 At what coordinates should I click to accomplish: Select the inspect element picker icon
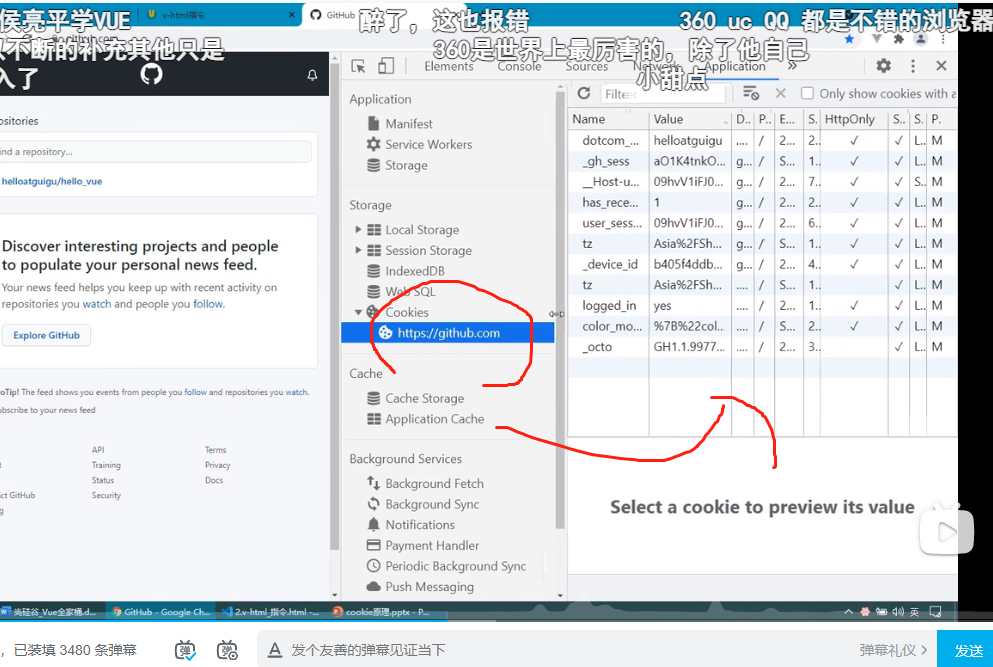(358, 66)
